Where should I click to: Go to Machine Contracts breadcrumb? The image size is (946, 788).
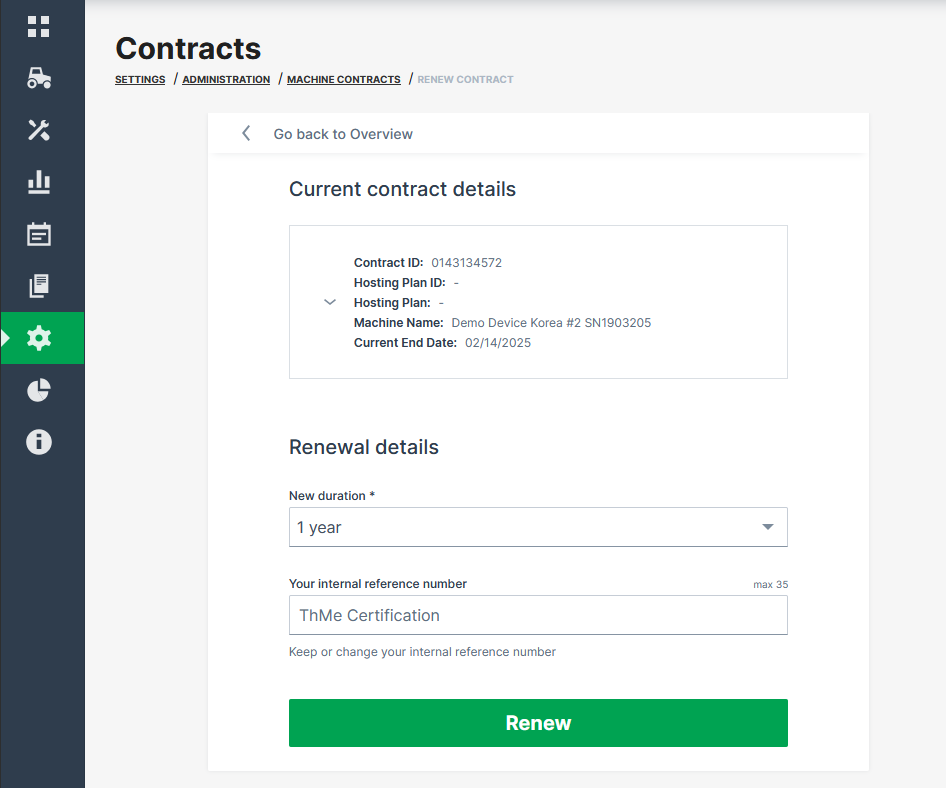[x=343, y=80]
